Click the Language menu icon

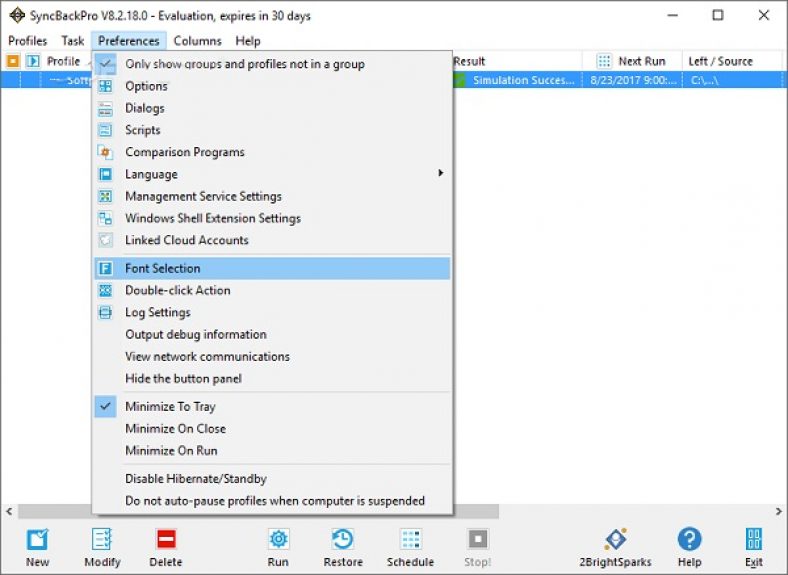coord(106,174)
